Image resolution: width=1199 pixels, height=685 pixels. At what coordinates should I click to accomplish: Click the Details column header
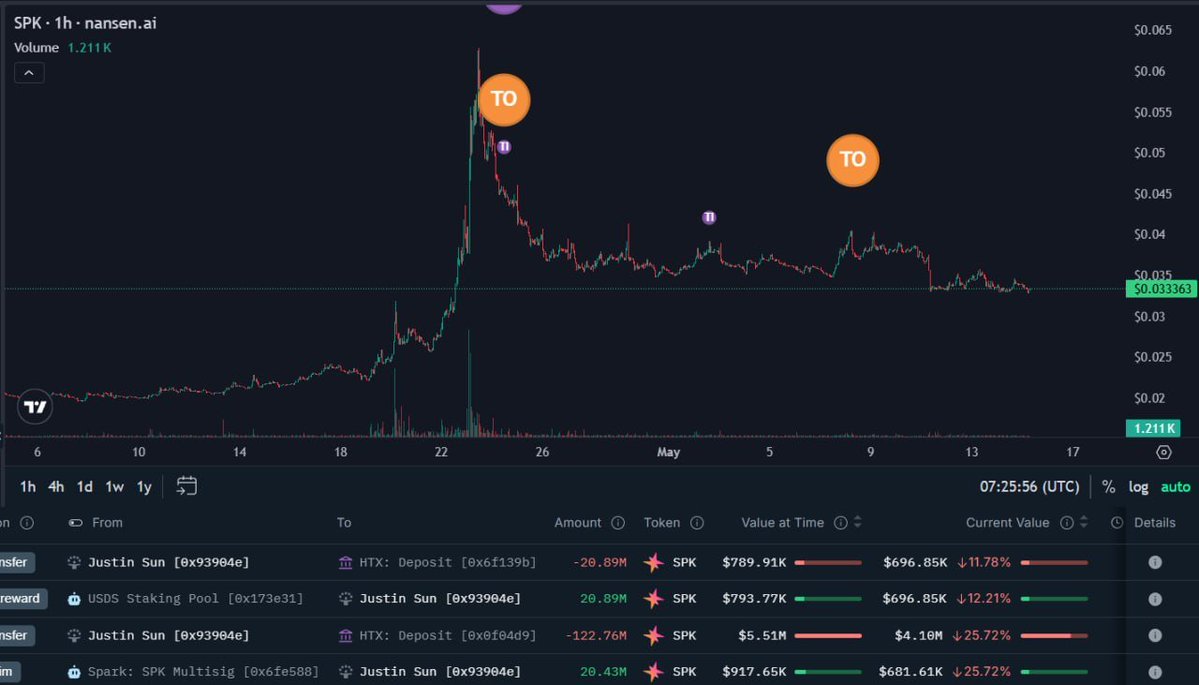tap(1155, 523)
